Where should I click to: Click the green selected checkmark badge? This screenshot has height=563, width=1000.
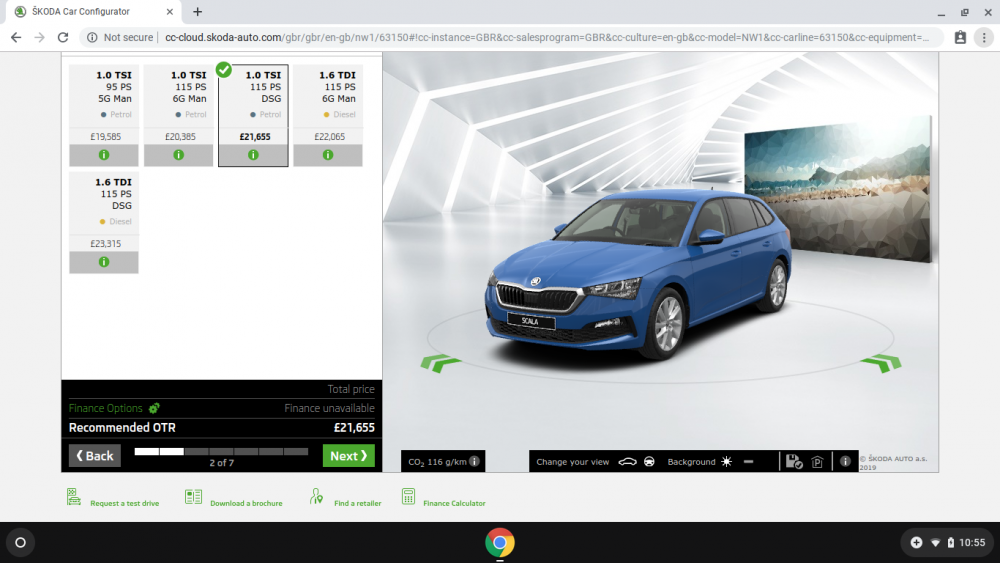pyautogui.click(x=223, y=69)
